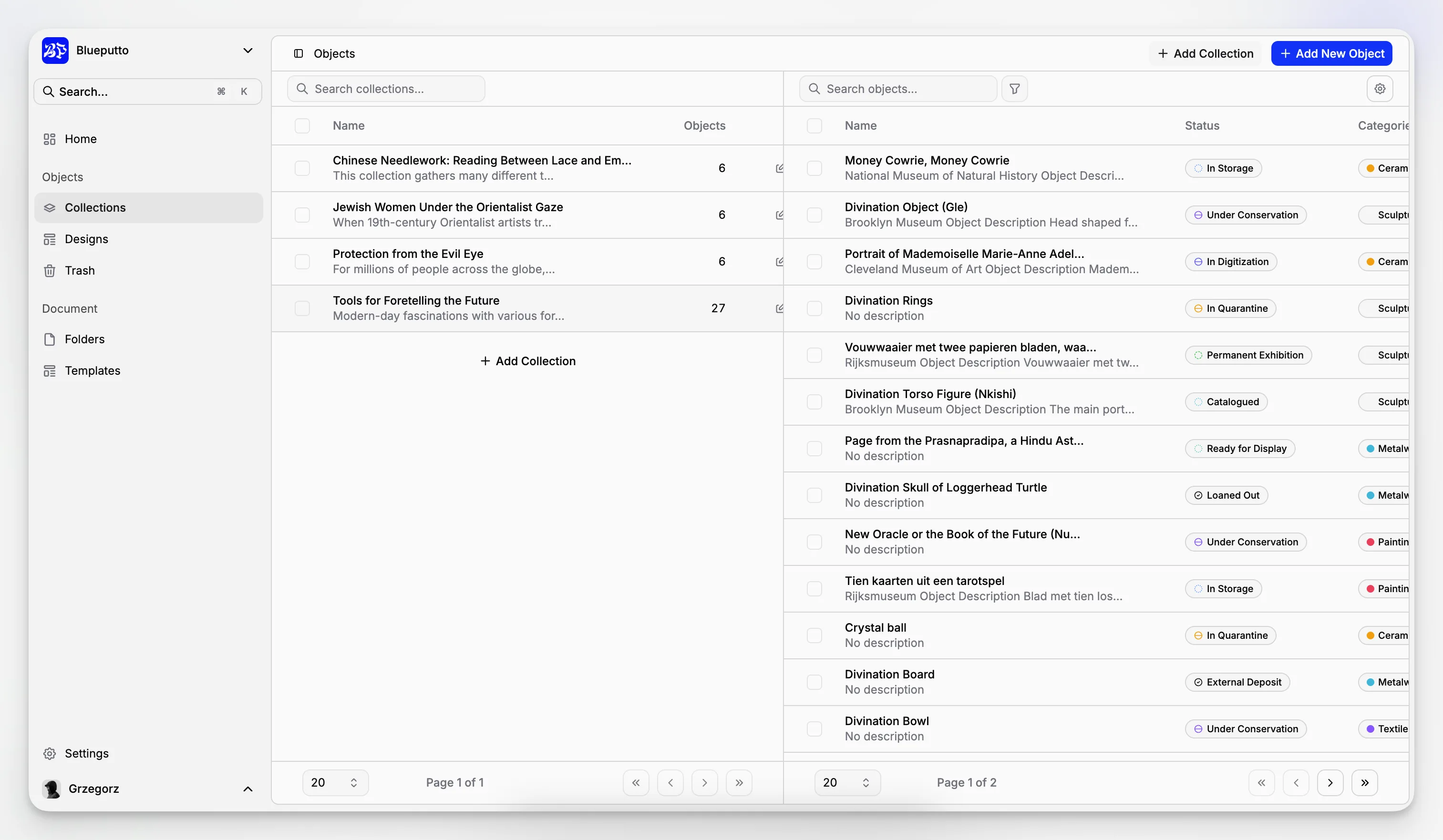The height and width of the screenshot is (840, 1443).
Task: Edit the Protection from the Evil Eye collection
Action: 779,262
